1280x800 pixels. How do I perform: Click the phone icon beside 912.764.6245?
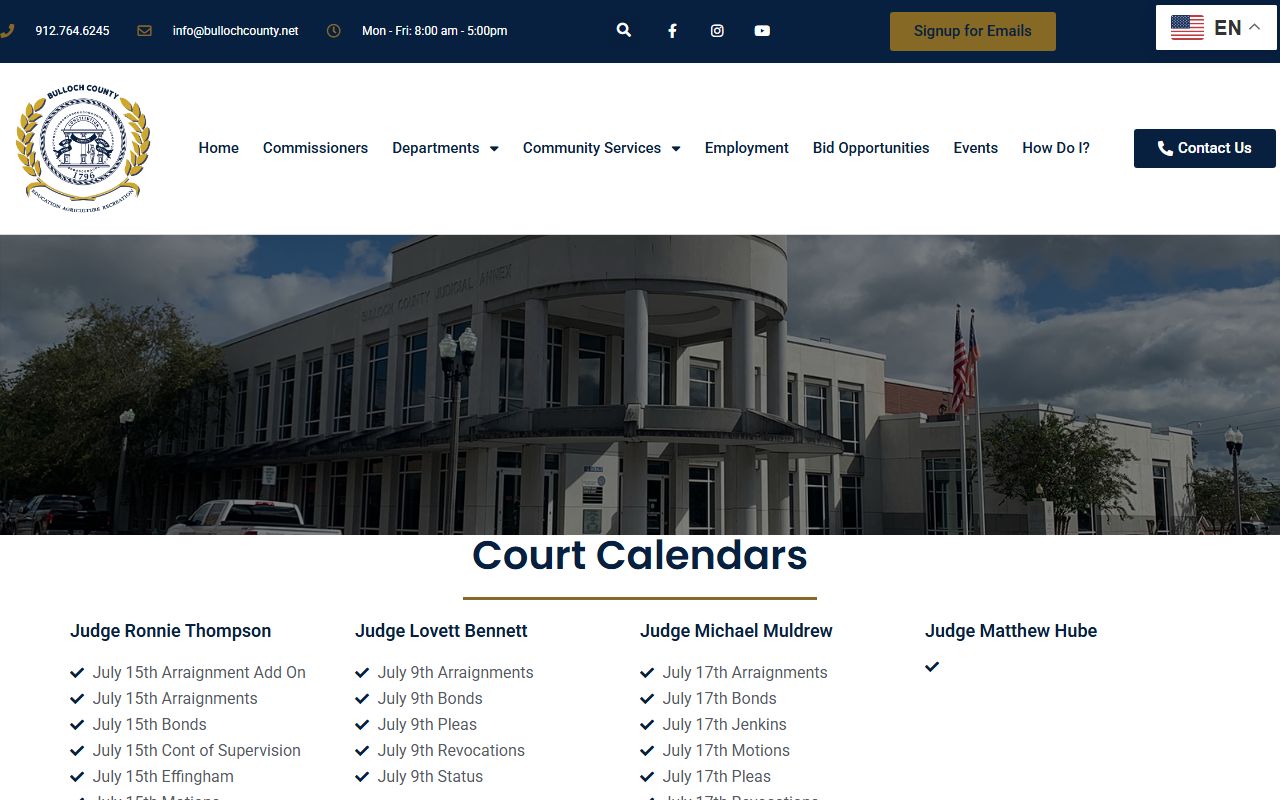7,31
